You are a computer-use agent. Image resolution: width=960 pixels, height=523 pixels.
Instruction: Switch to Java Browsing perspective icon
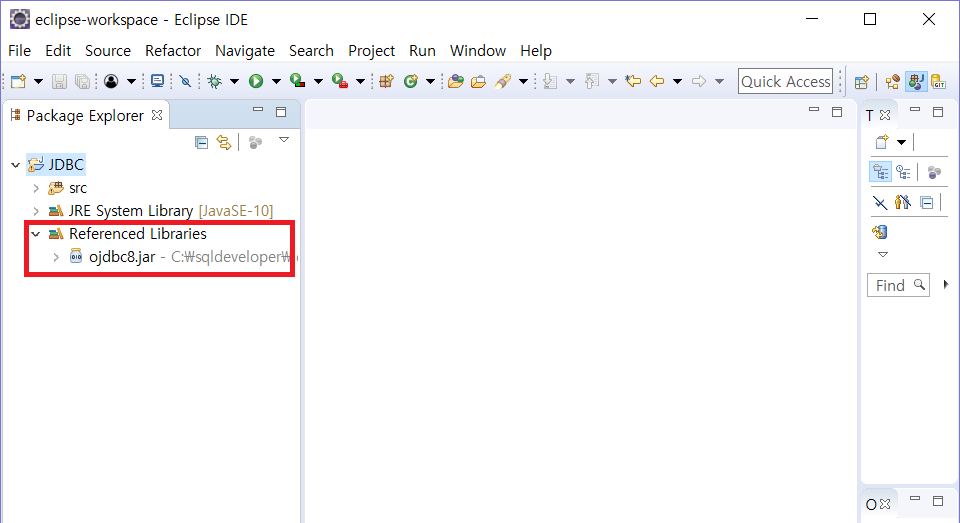pos(893,81)
